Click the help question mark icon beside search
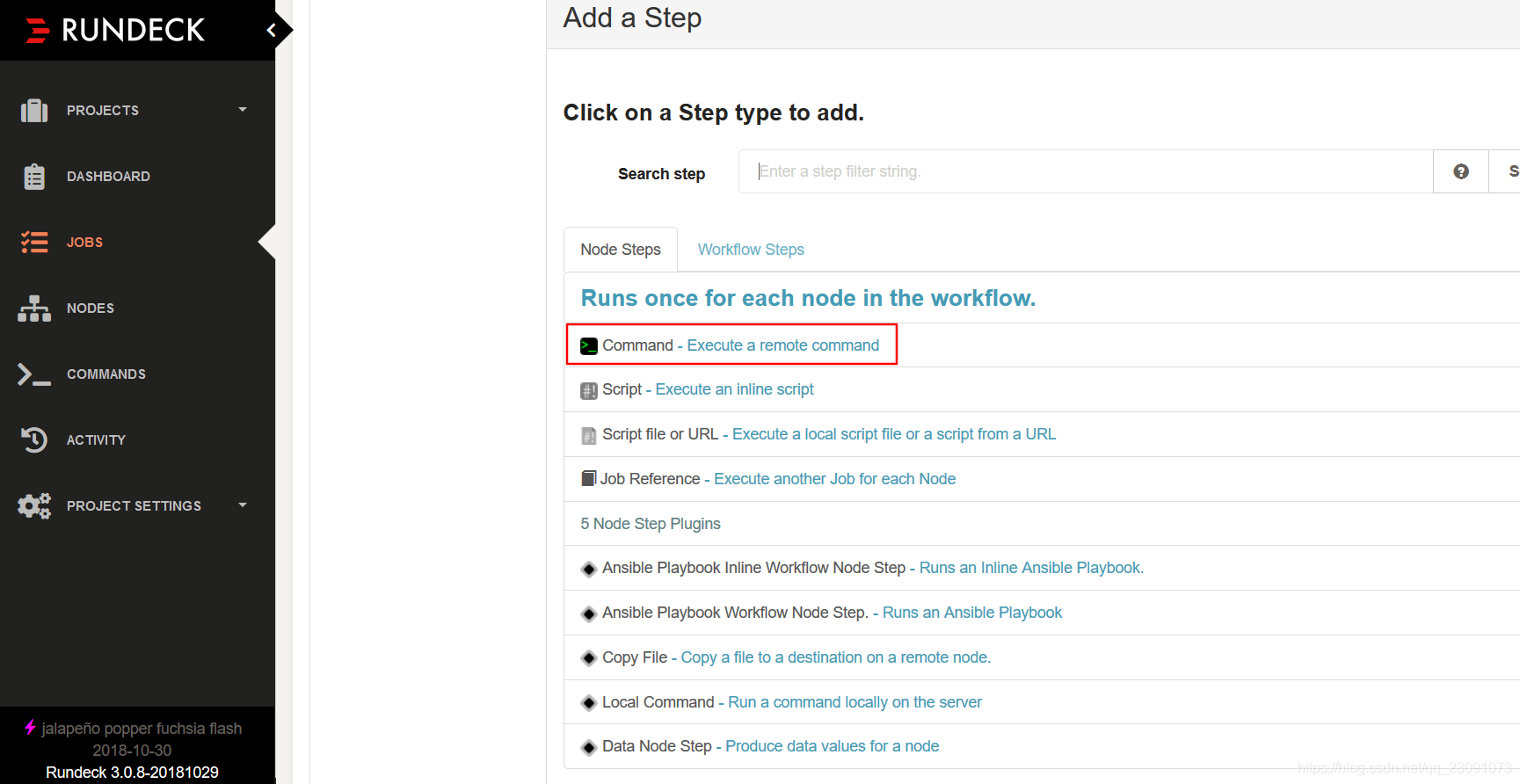1520x784 pixels. (x=1461, y=171)
